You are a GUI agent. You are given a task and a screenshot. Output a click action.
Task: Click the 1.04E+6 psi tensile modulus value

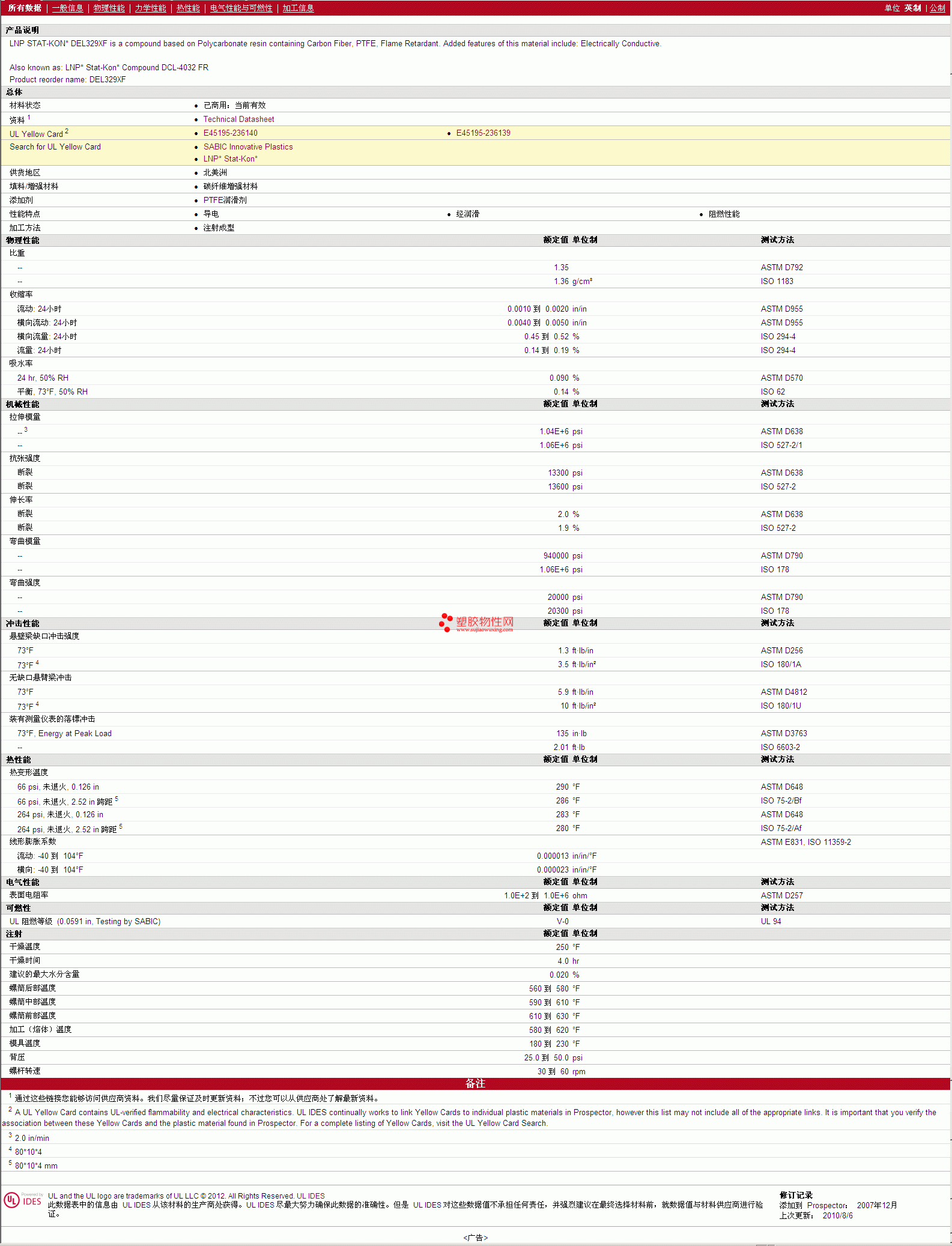click(x=560, y=431)
